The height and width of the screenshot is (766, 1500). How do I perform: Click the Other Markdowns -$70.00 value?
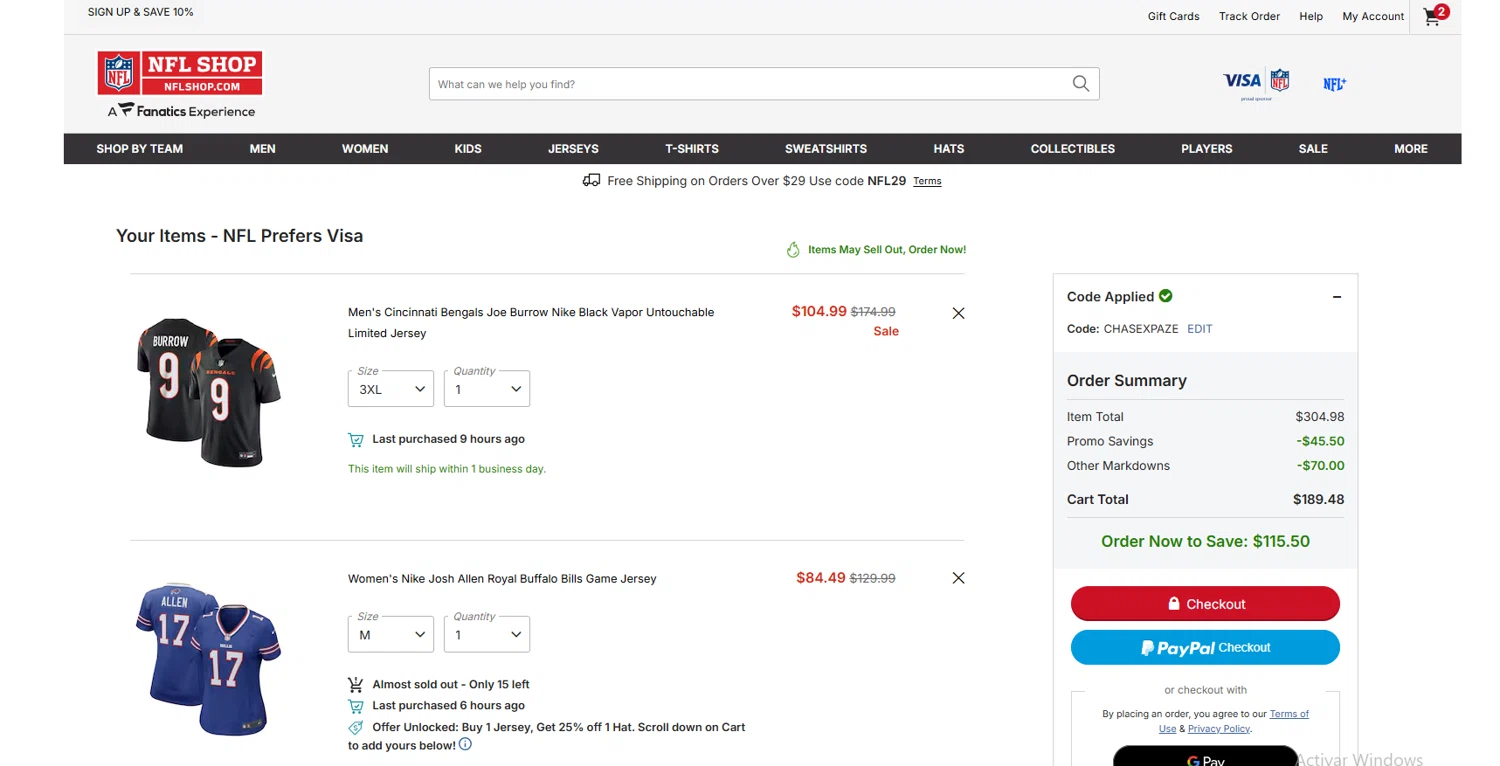click(x=1320, y=465)
